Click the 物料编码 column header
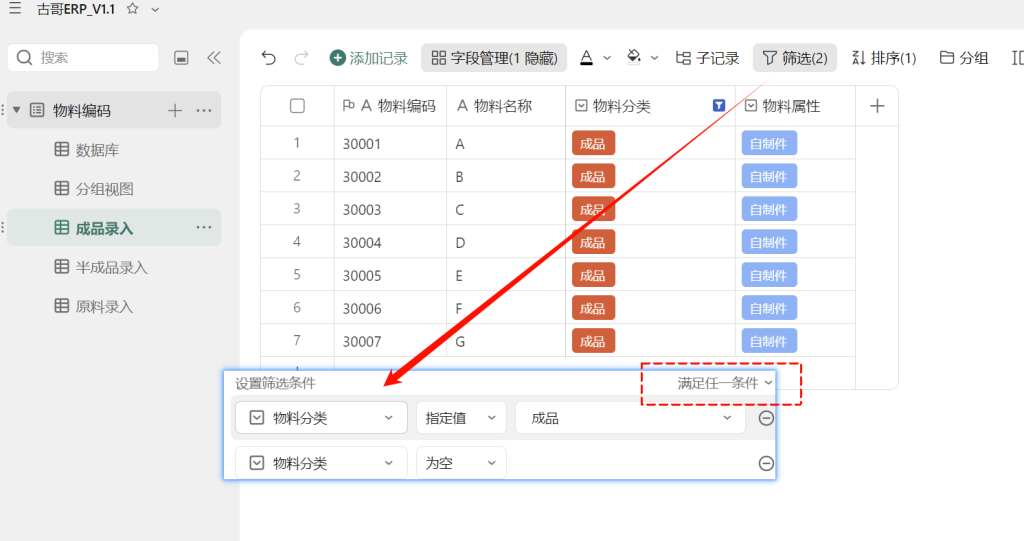The image size is (1024, 541). click(x=391, y=106)
